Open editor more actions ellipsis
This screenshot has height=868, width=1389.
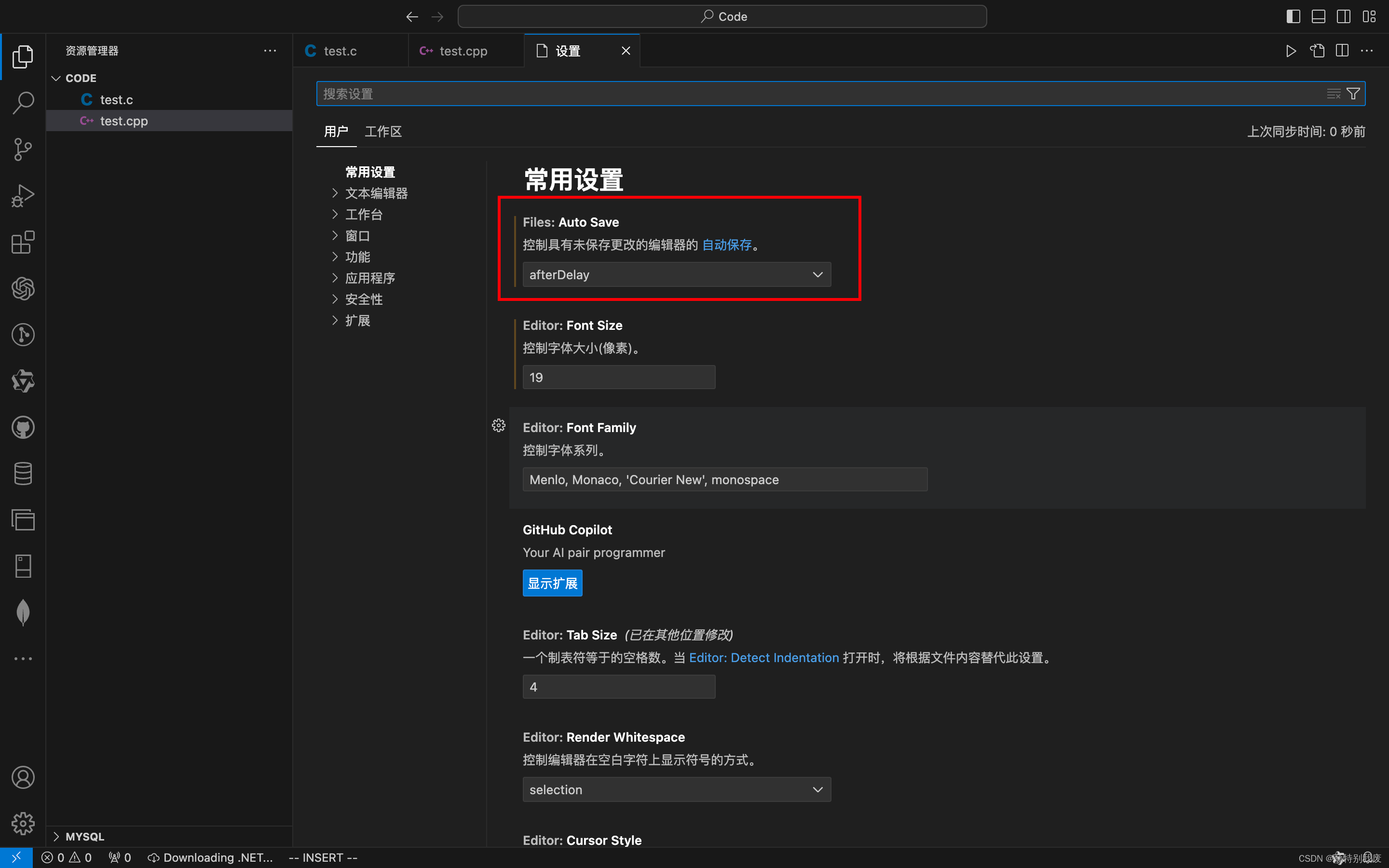click(x=1367, y=51)
